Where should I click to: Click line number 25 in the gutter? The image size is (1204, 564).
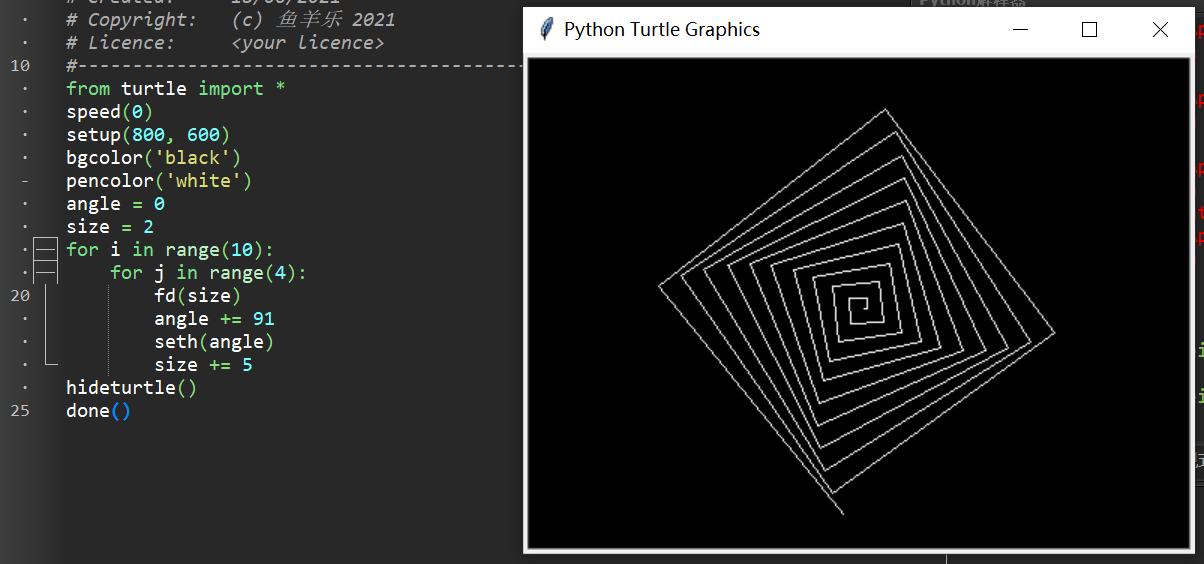pyautogui.click(x=21, y=411)
